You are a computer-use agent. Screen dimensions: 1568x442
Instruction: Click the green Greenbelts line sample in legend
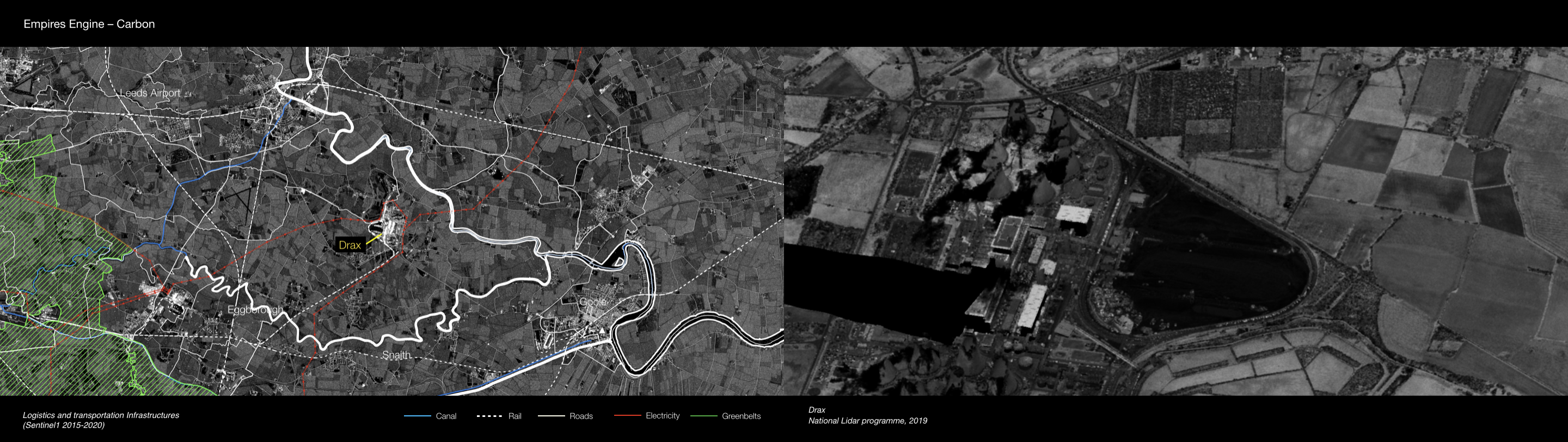click(703, 416)
